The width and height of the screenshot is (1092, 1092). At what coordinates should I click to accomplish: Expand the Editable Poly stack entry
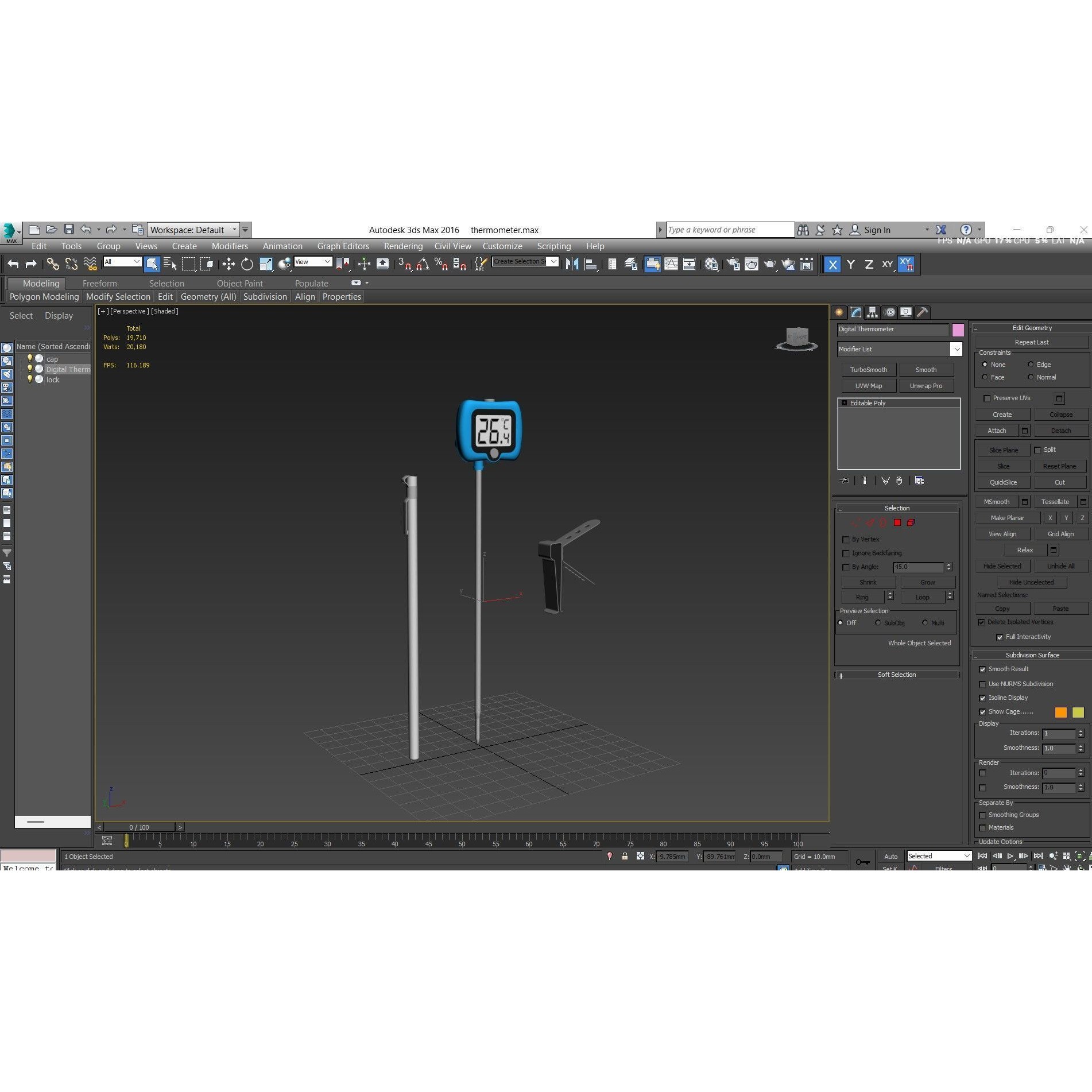point(844,403)
